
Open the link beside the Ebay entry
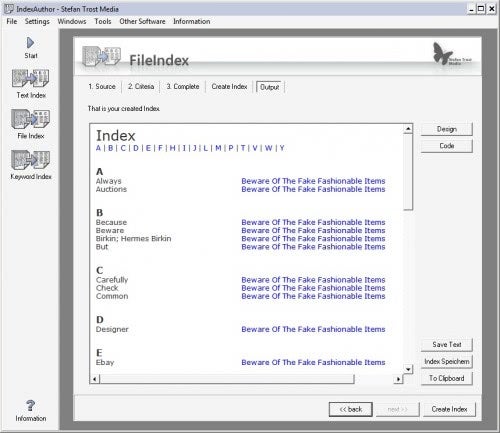[313, 362]
